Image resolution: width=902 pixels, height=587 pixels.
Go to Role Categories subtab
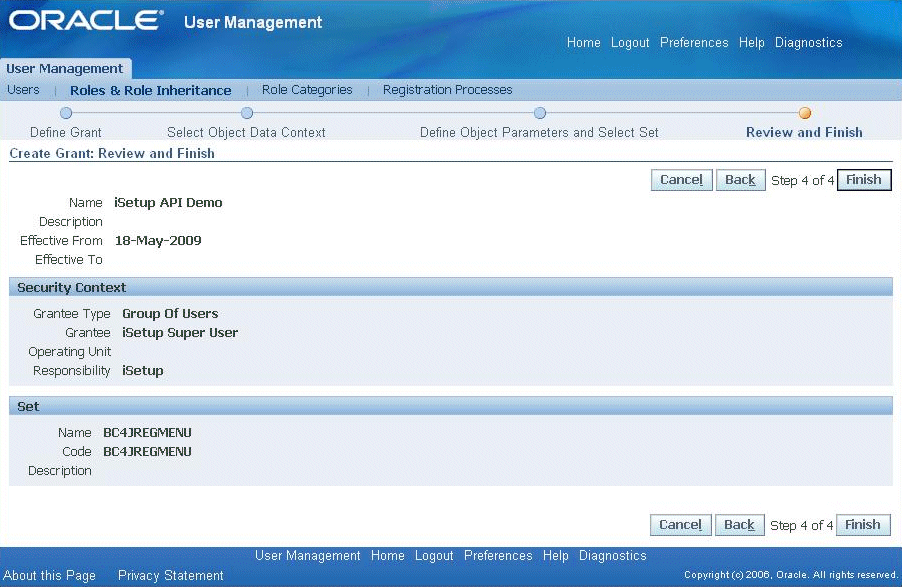point(307,90)
